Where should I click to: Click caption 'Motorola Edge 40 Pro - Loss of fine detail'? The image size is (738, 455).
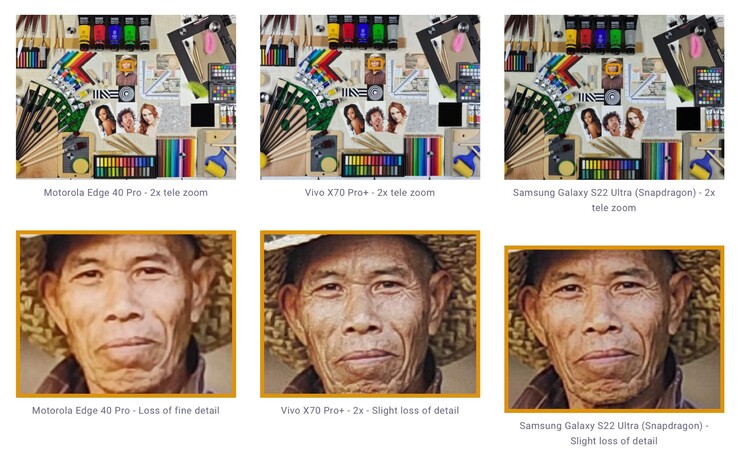click(x=126, y=410)
